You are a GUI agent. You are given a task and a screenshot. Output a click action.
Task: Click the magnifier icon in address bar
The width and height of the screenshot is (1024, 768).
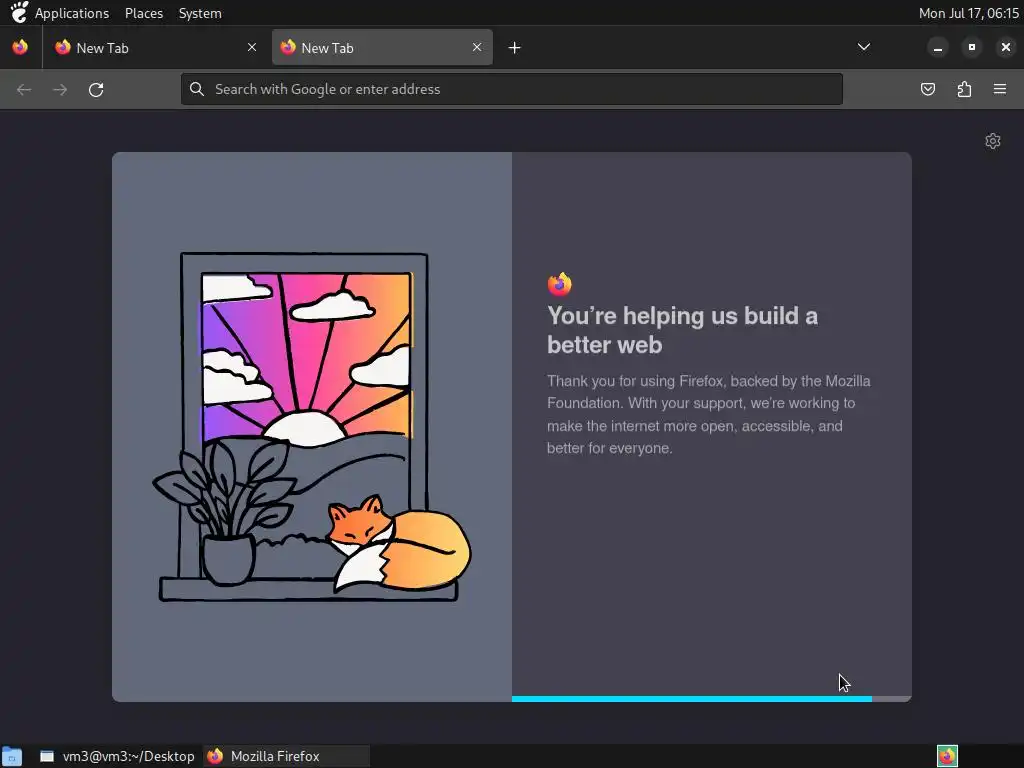point(197,89)
